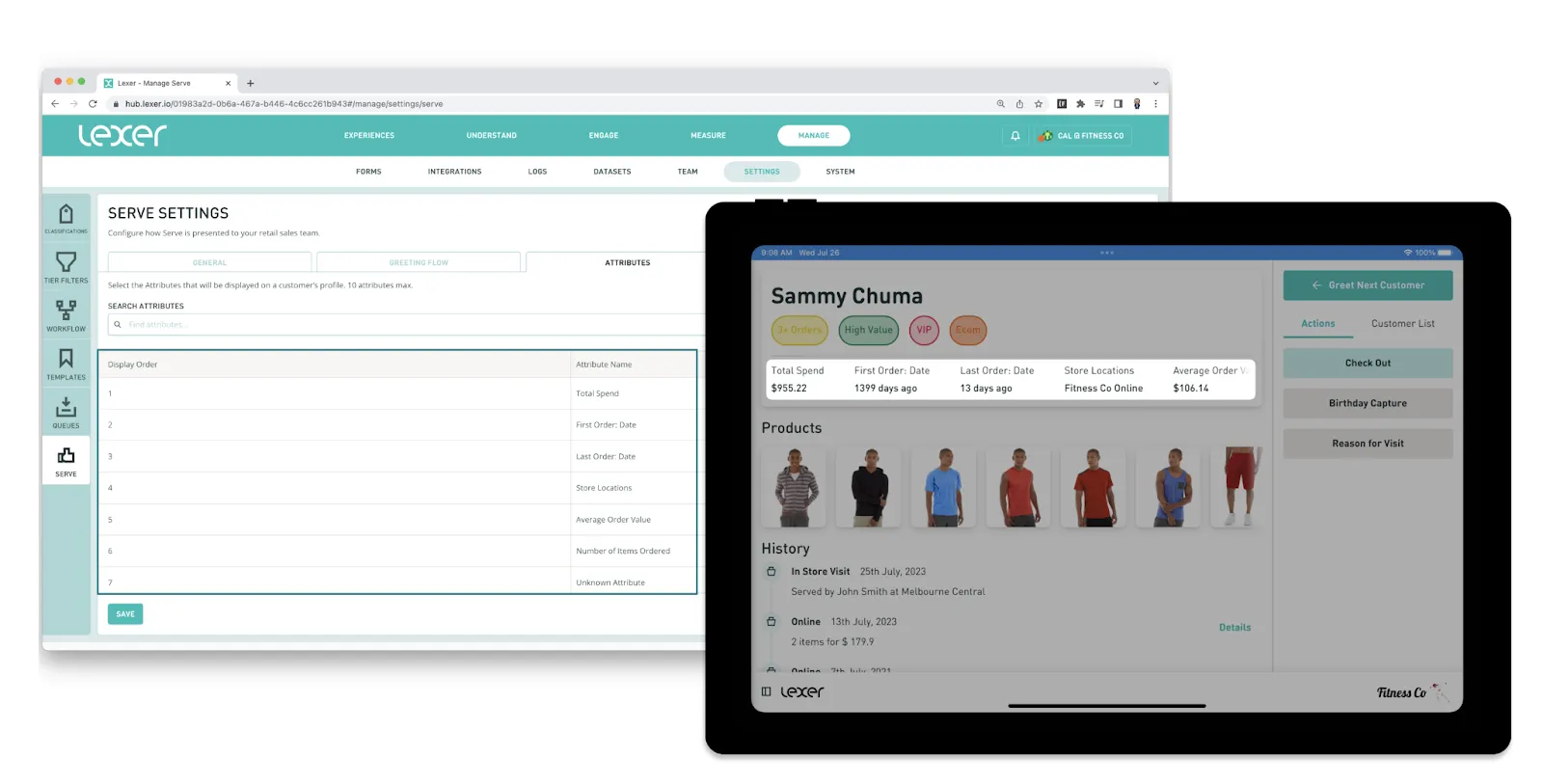Open the Logs submenu
Image resolution: width=1543 pixels, height=784 pixels.
pos(537,172)
